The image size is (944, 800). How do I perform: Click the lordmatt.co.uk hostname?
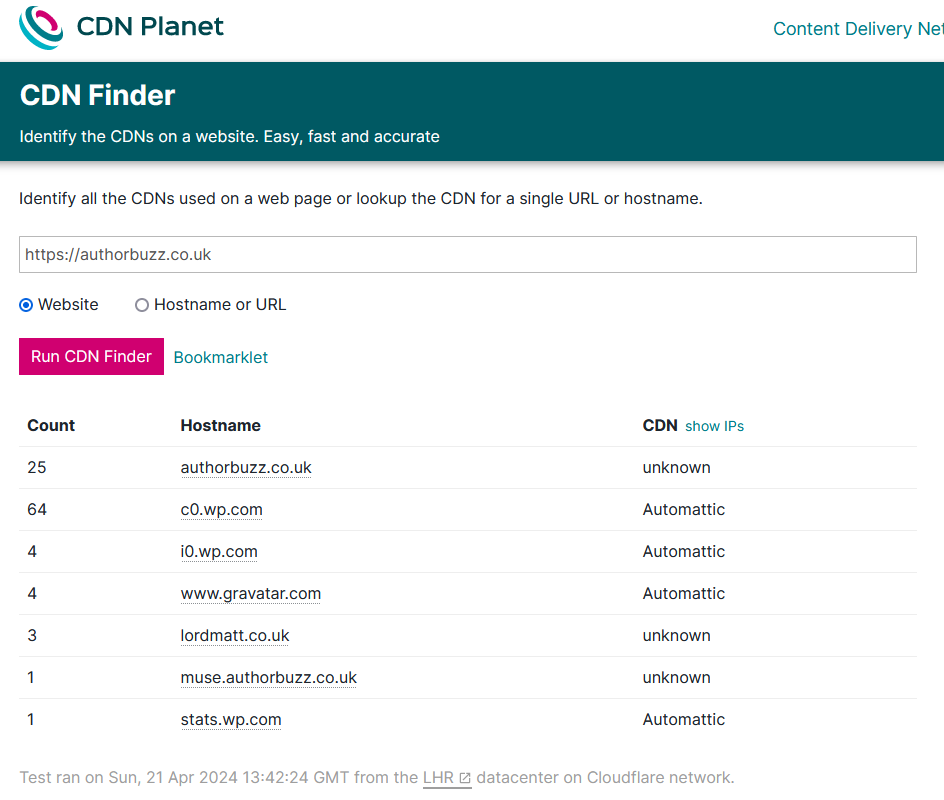click(235, 636)
